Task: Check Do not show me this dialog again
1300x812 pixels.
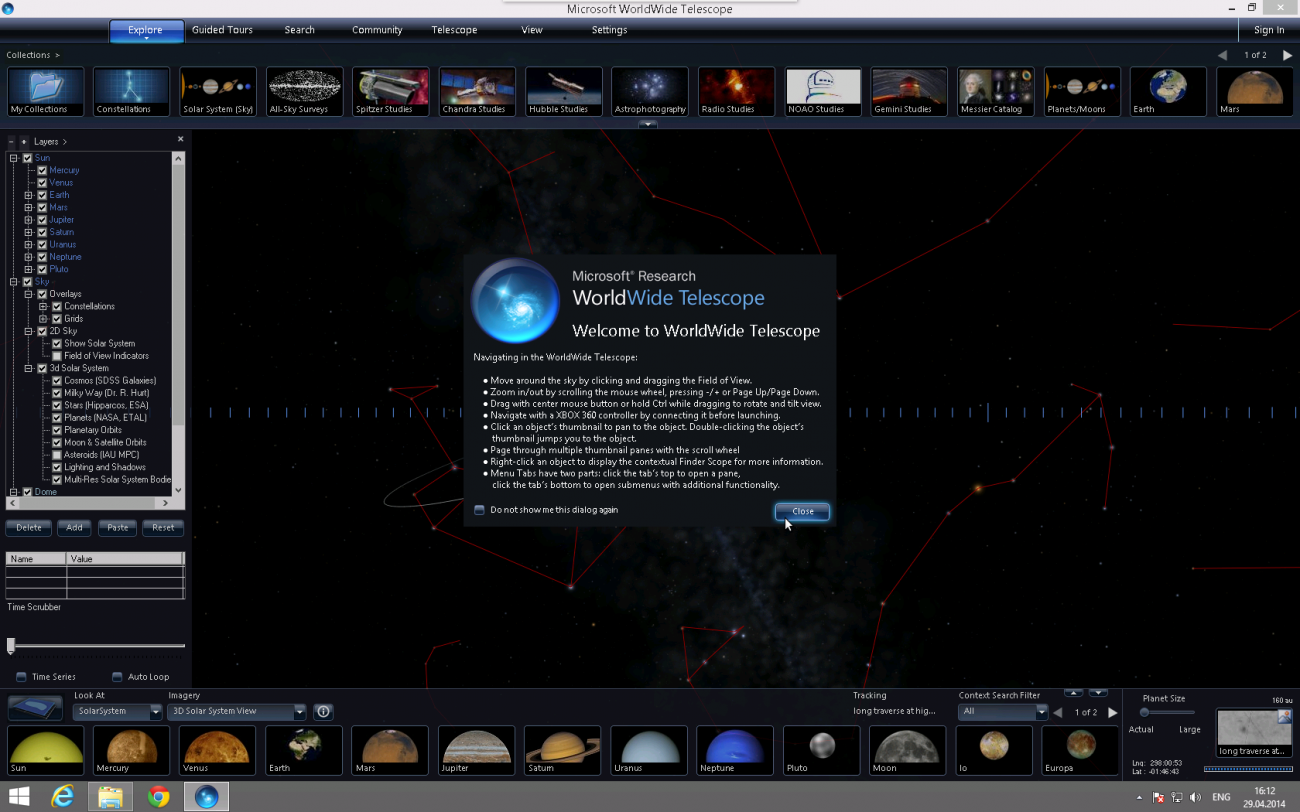Action: tap(480, 510)
